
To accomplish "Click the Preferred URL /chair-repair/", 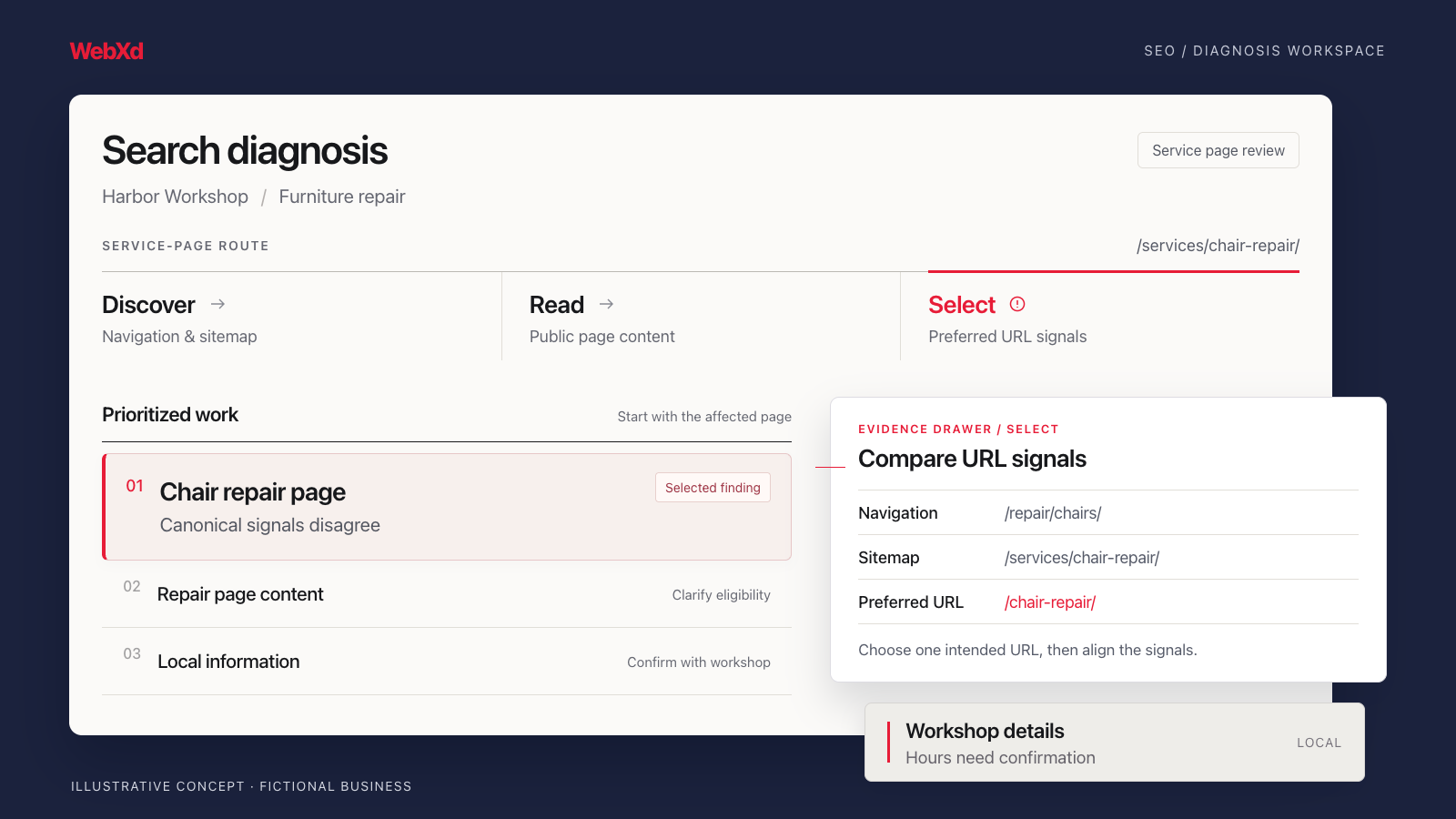I will pos(1050,602).
